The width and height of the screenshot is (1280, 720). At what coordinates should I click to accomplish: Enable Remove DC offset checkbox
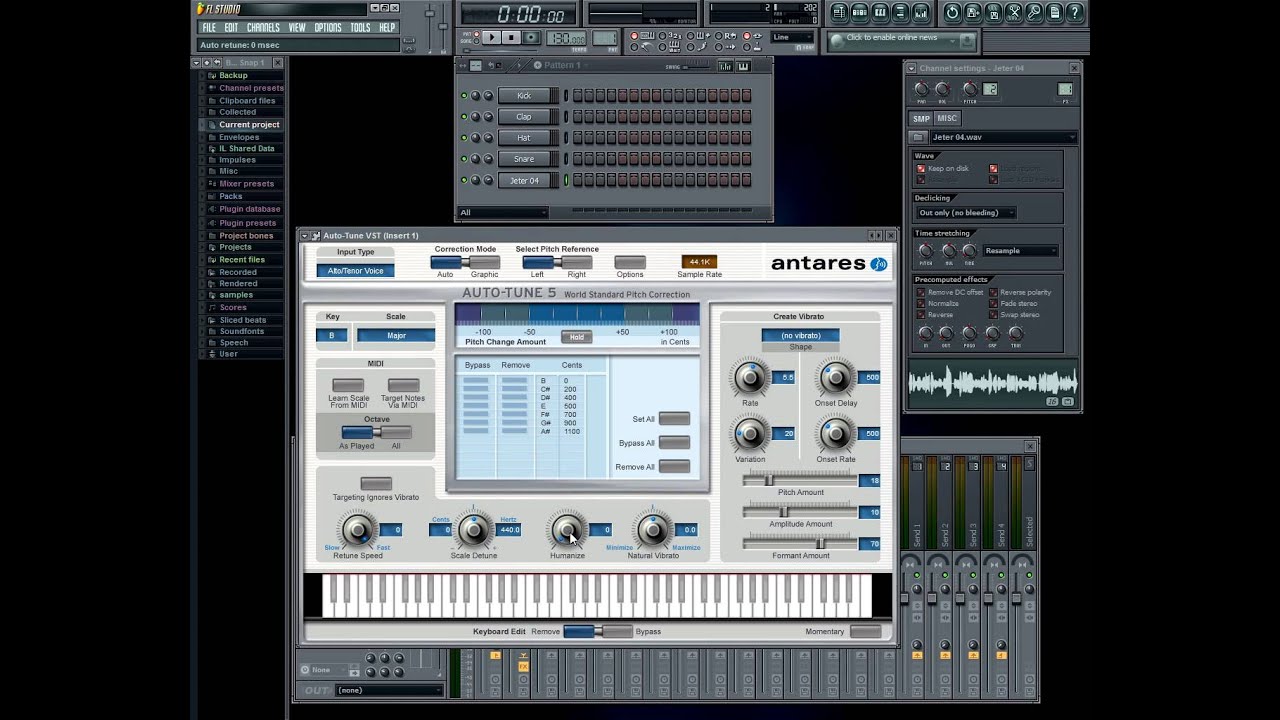click(x=921, y=293)
